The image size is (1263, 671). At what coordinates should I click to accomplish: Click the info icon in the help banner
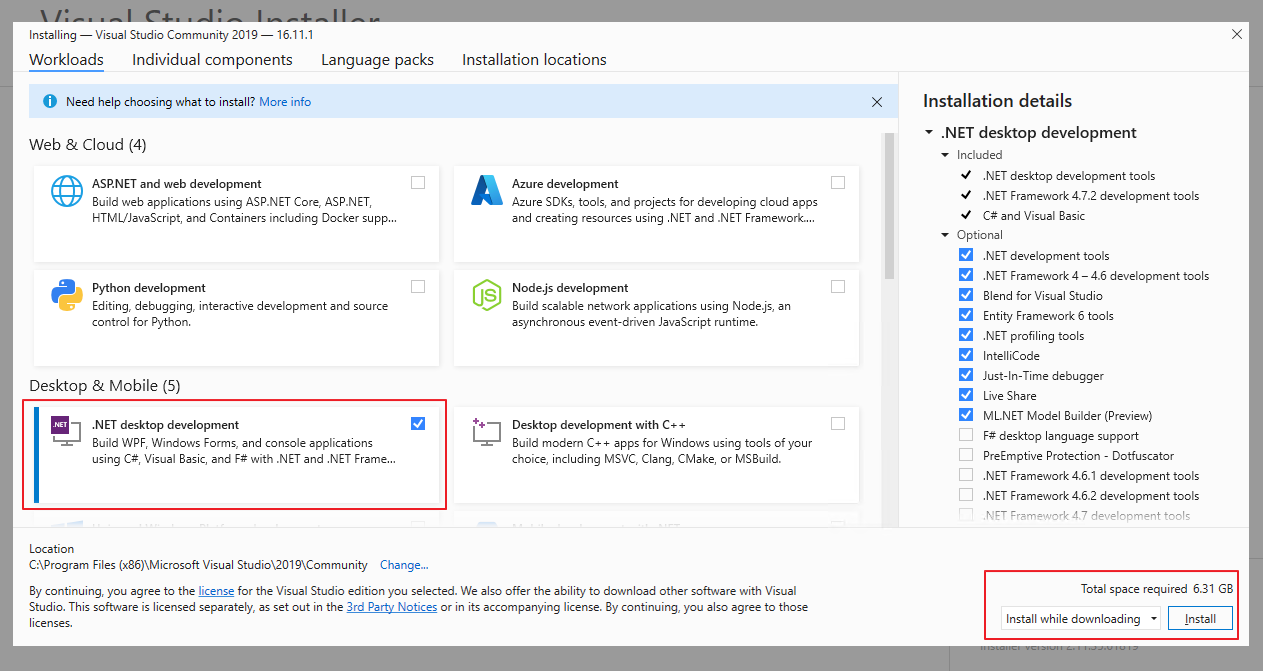(x=49, y=101)
